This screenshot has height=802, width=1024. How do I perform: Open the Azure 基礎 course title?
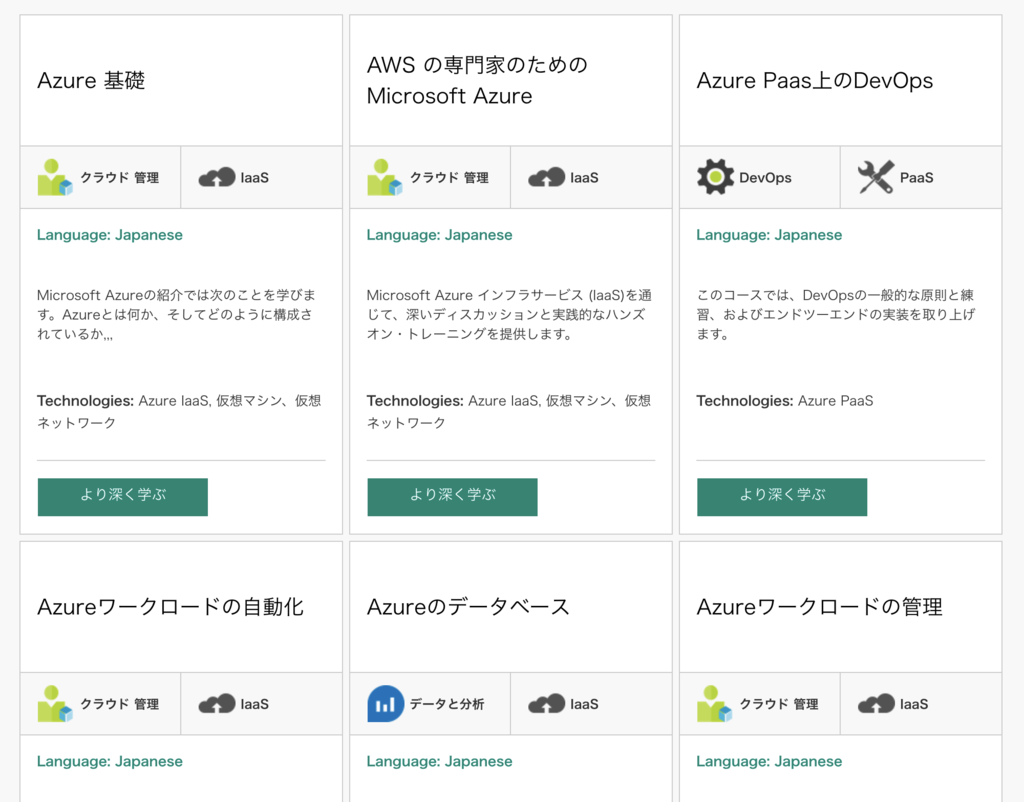tap(91, 80)
